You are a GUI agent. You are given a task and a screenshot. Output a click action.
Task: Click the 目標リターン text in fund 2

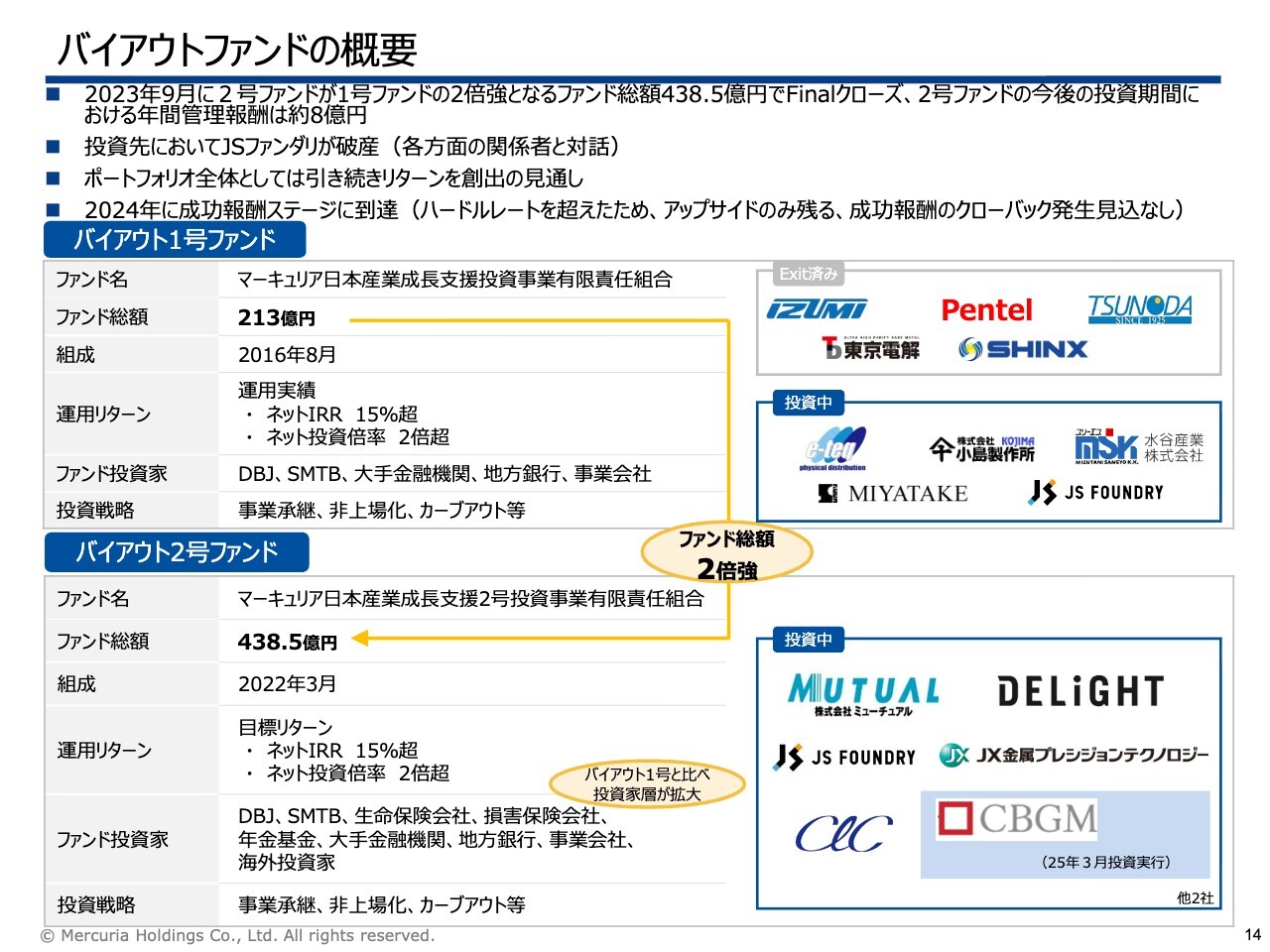coord(286,727)
